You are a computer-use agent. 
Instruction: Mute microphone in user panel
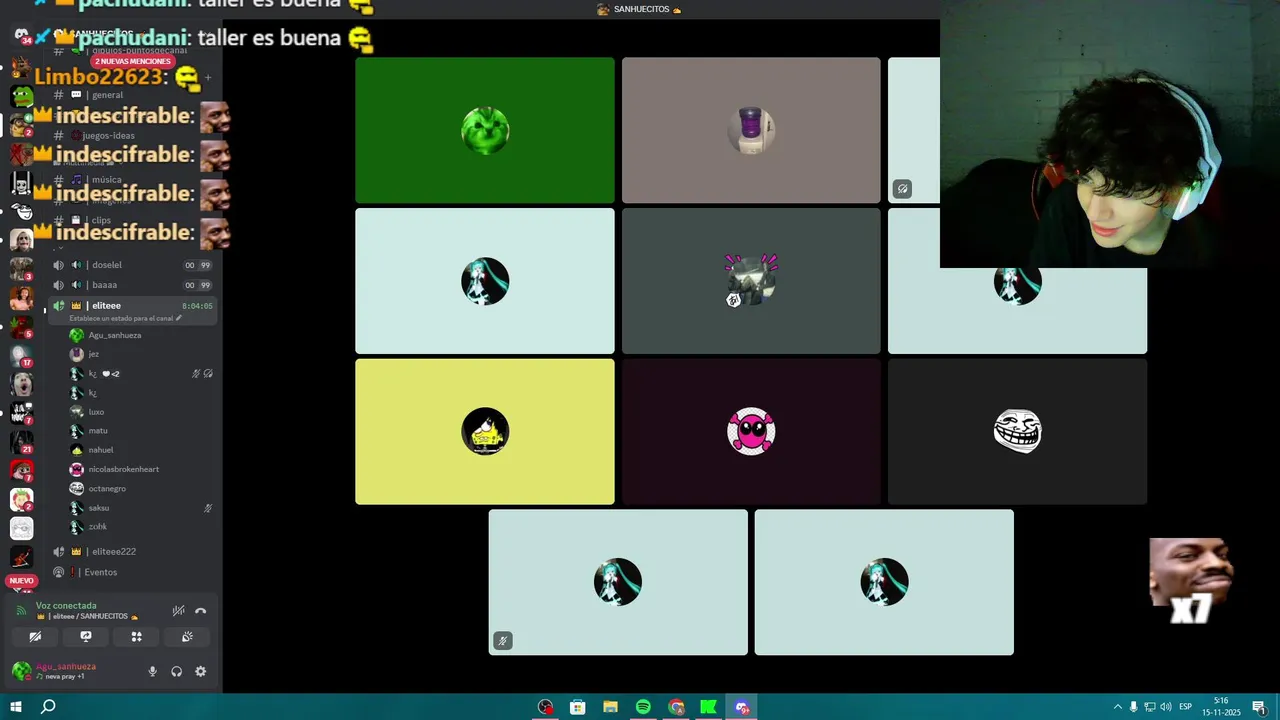tap(153, 672)
